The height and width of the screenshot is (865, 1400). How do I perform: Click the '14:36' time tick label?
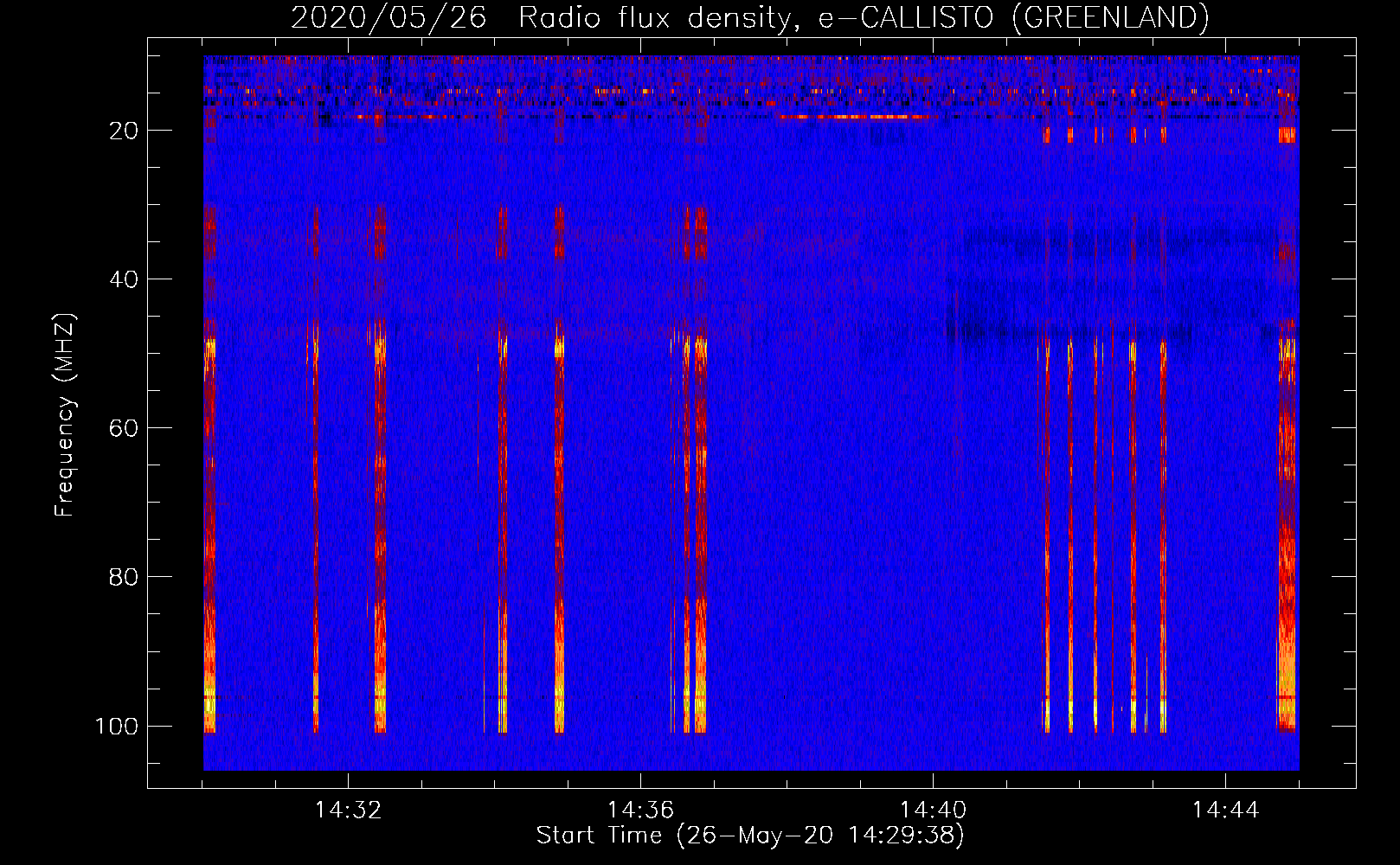(x=640, y=811)
